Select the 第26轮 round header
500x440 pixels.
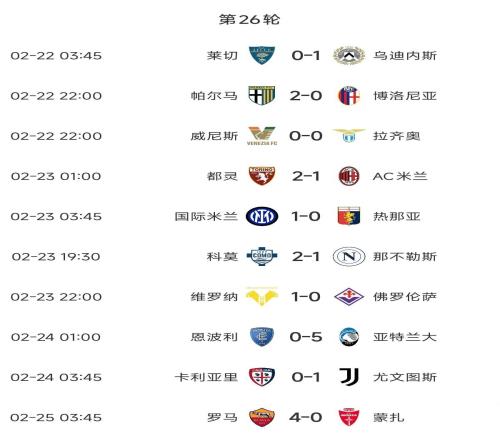249,19
